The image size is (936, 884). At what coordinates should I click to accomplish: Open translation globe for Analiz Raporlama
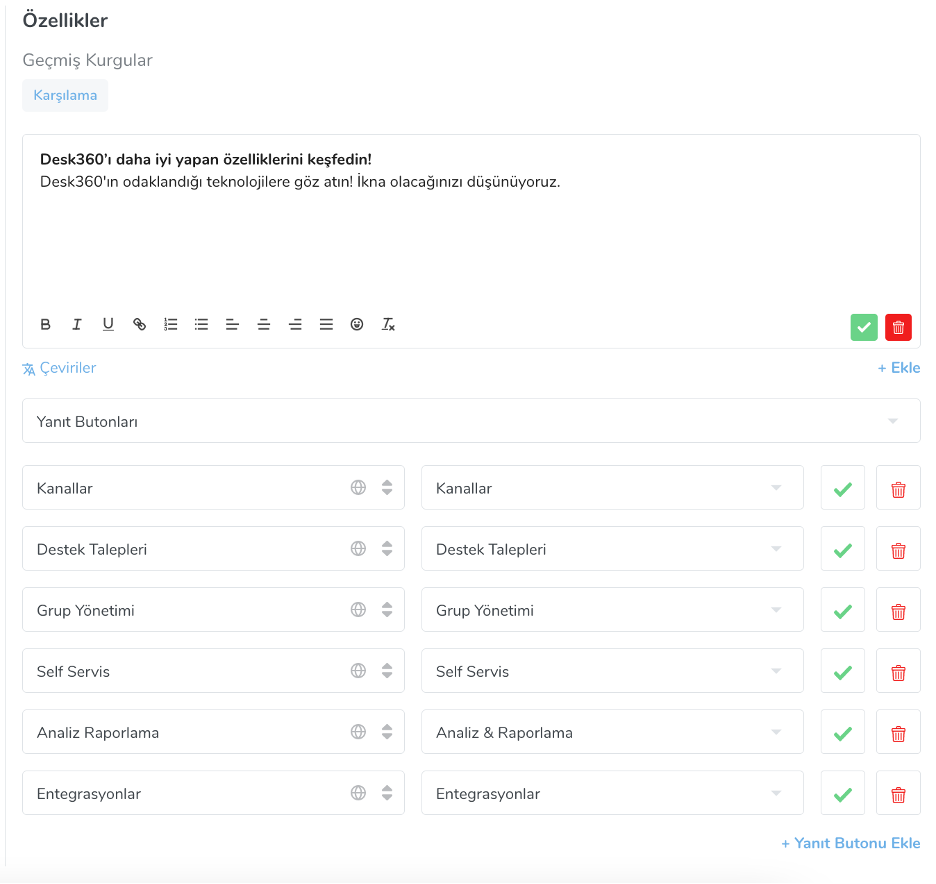(358, 732)
